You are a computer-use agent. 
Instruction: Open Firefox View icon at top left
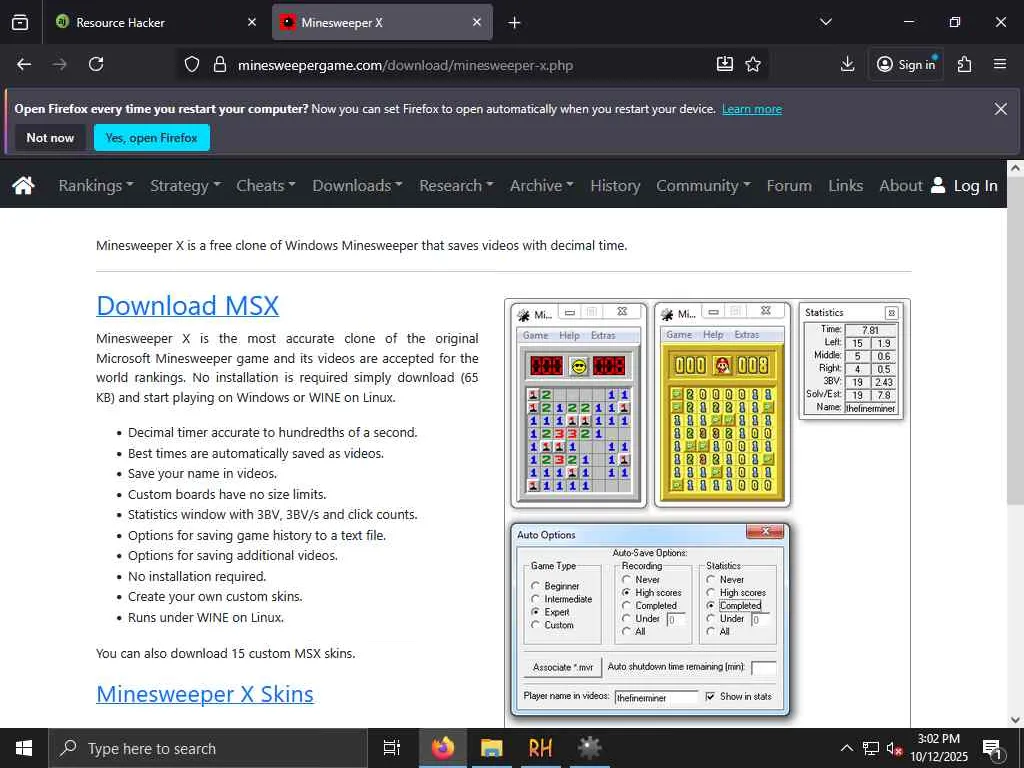click(x=20, y=22)
